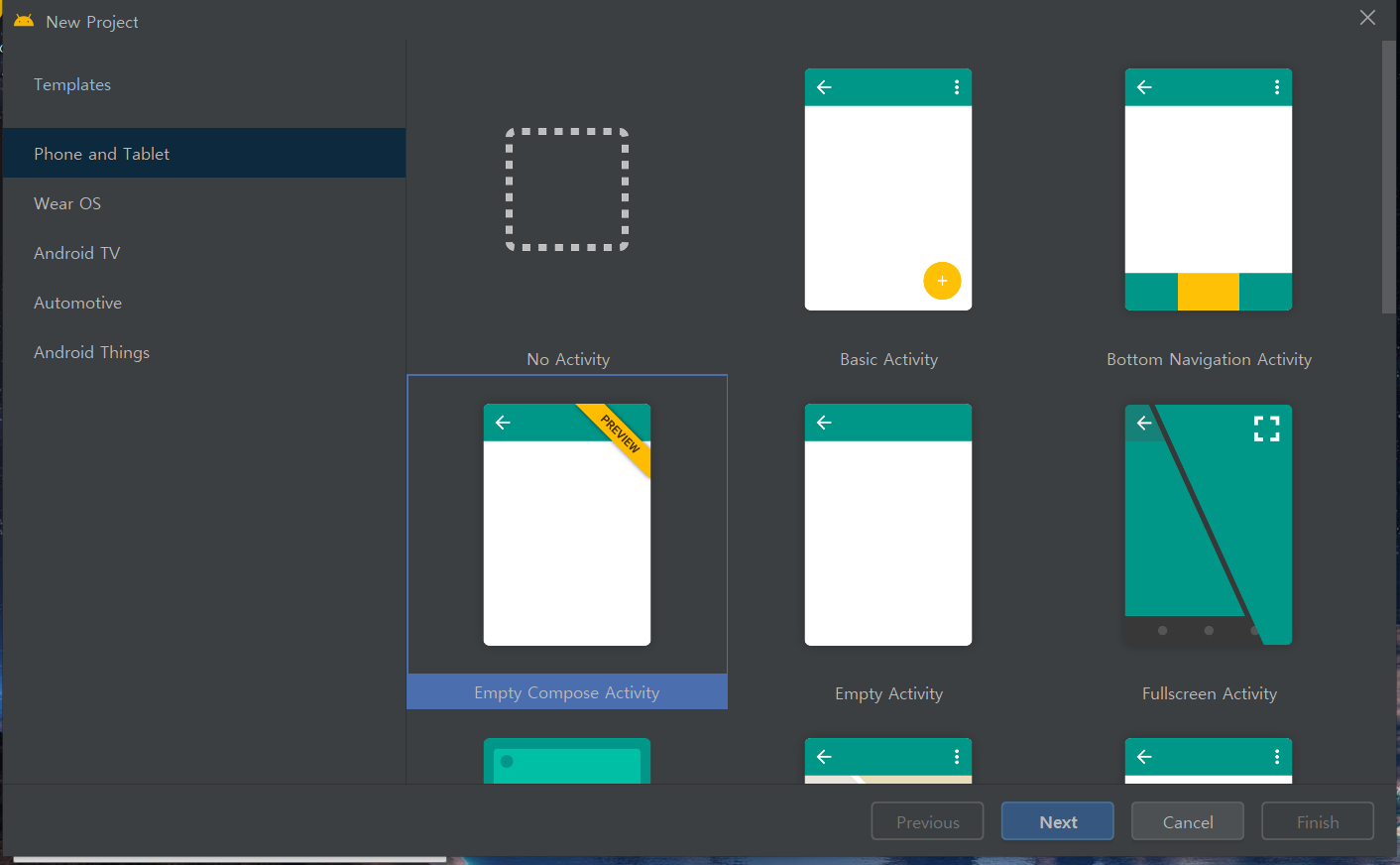
Task: Click the Android Studio logo in title bar
Action: (x=24, y=21)
